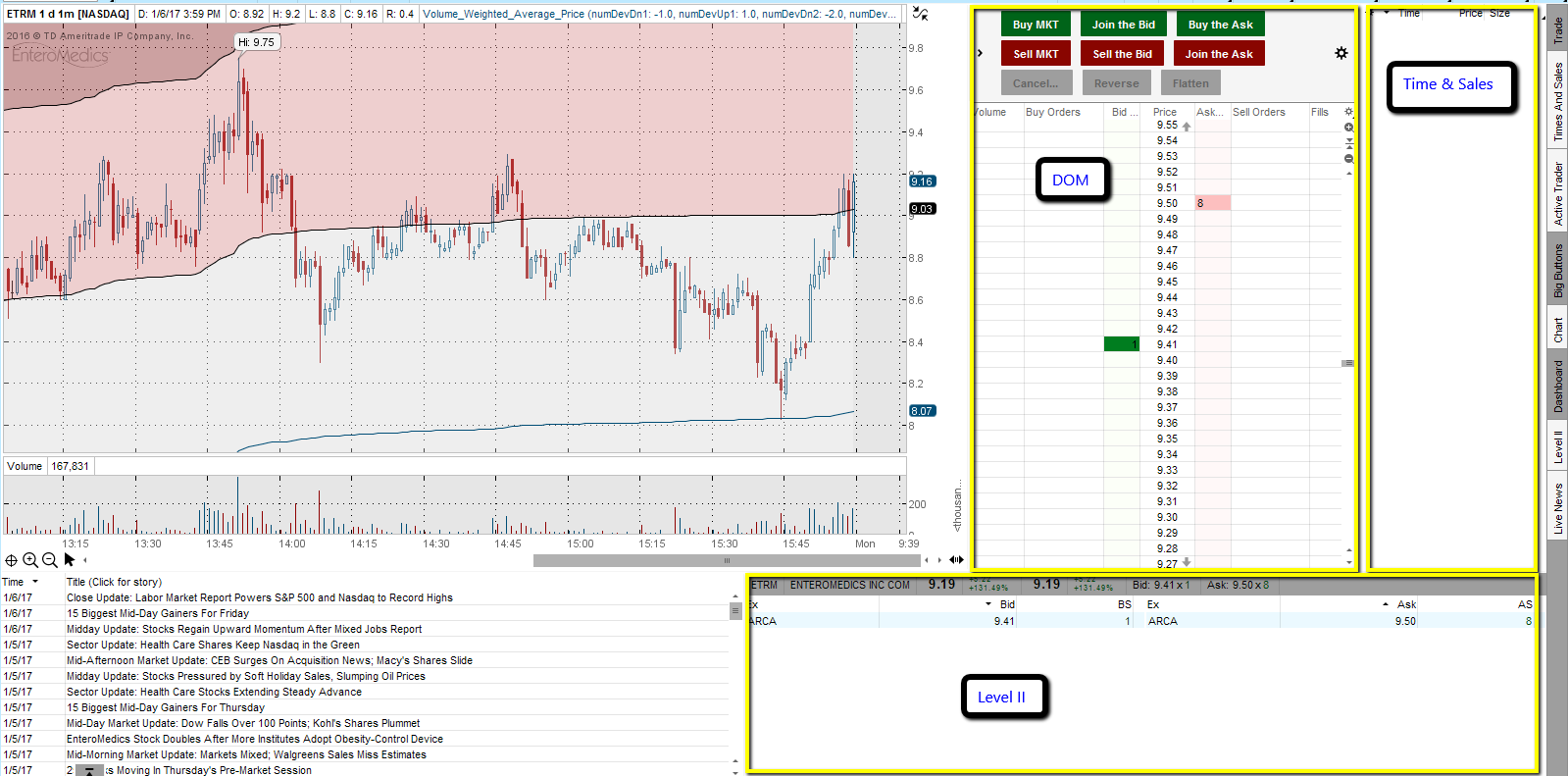
Task: Center the DOM price ladder
Action: pyautogui.click(x=1348, y=143)
